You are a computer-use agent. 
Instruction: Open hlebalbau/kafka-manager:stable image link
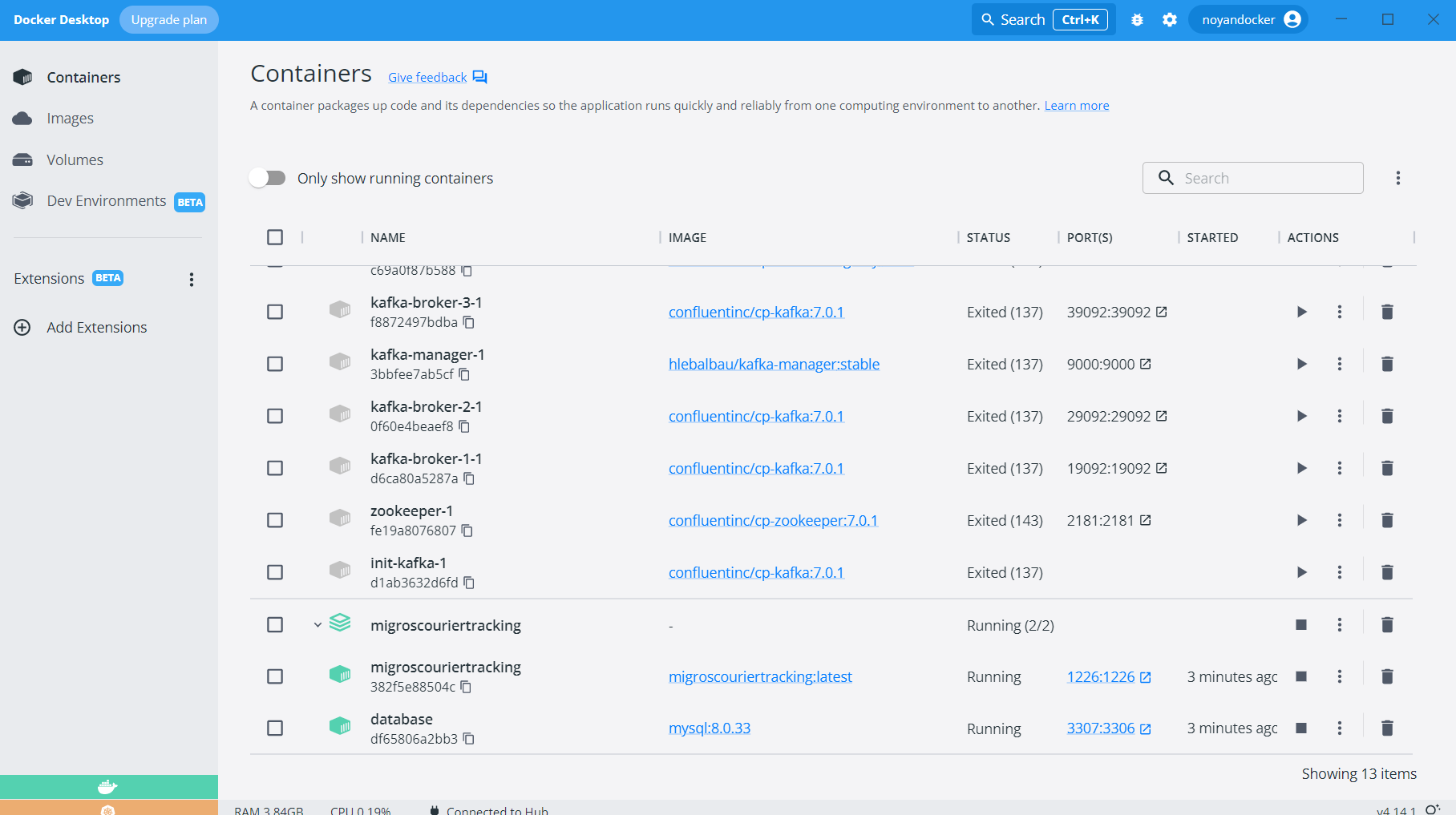pos(774,364)
